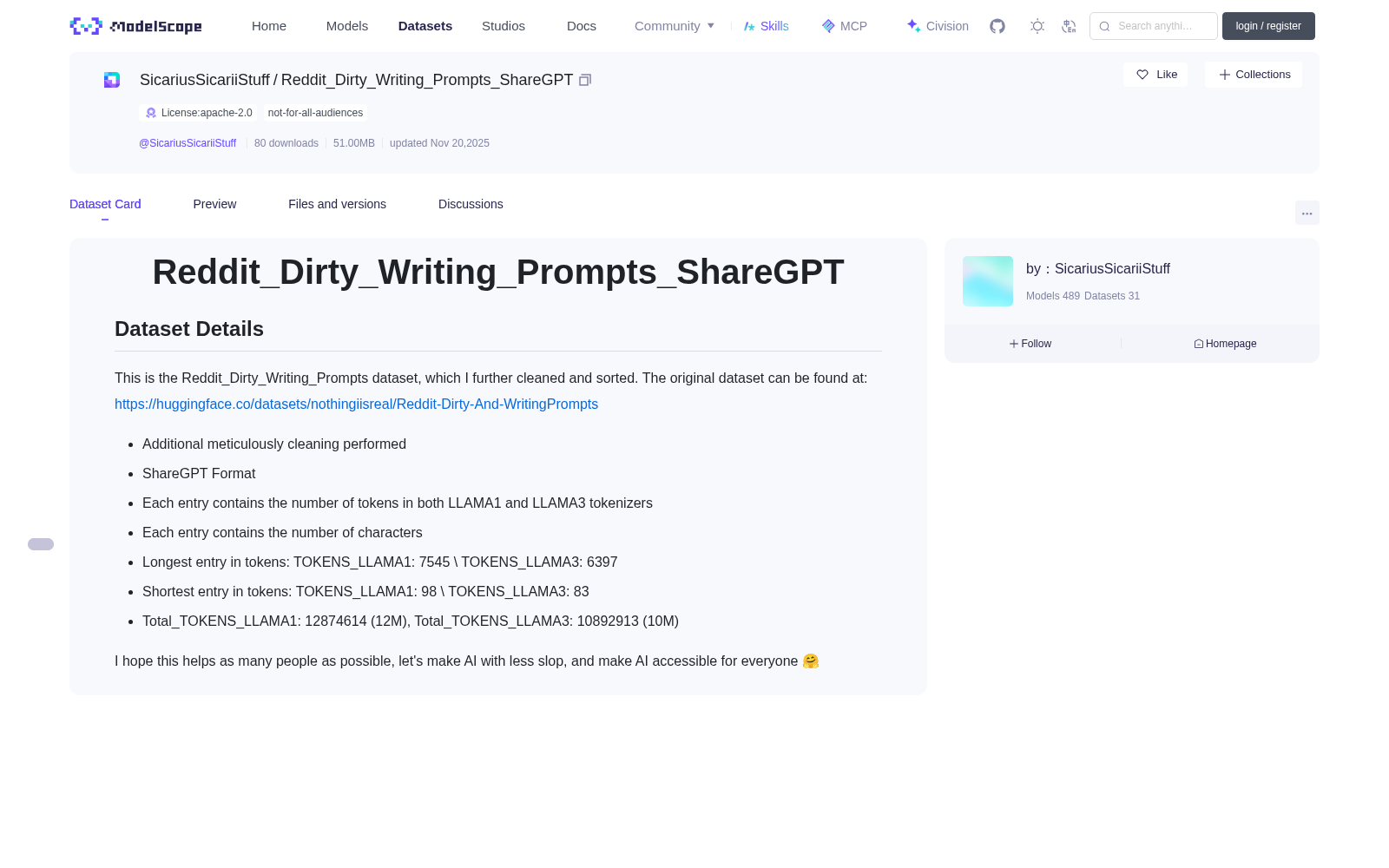
Task: Select the Dataset Card tab
Action: (105, 204)
